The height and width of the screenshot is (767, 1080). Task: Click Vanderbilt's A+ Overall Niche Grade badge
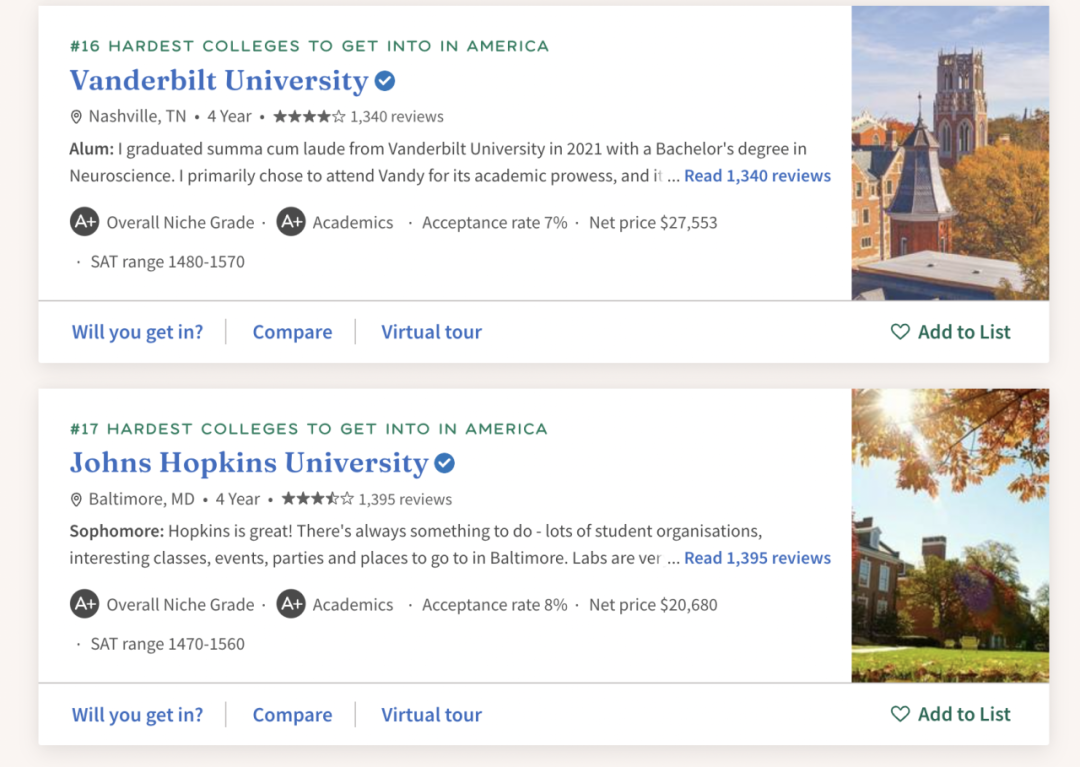click(85, 222)
